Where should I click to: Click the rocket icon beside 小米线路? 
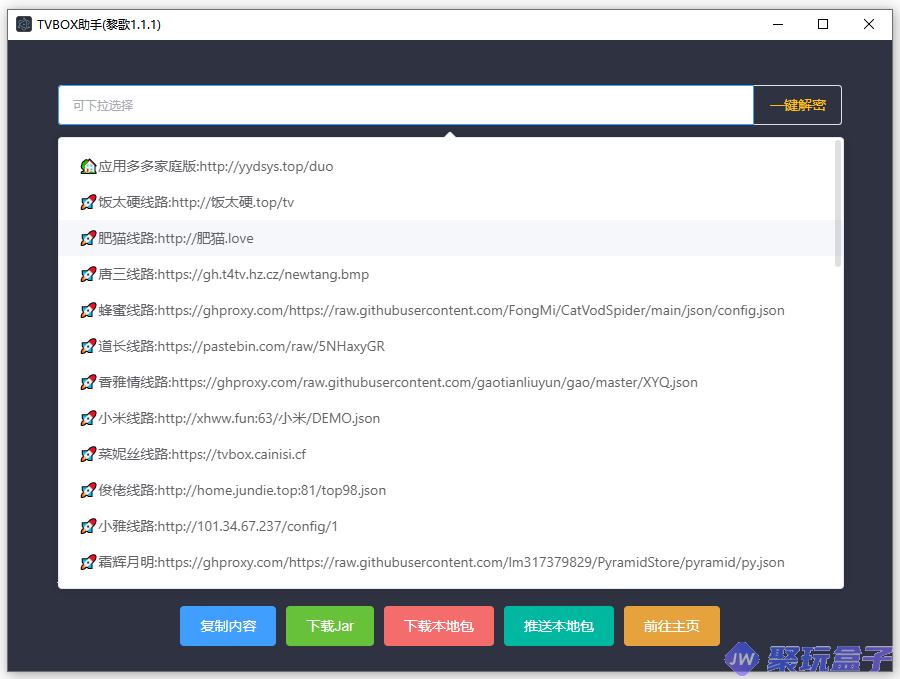pyautogui.click(x=88, y=418)
